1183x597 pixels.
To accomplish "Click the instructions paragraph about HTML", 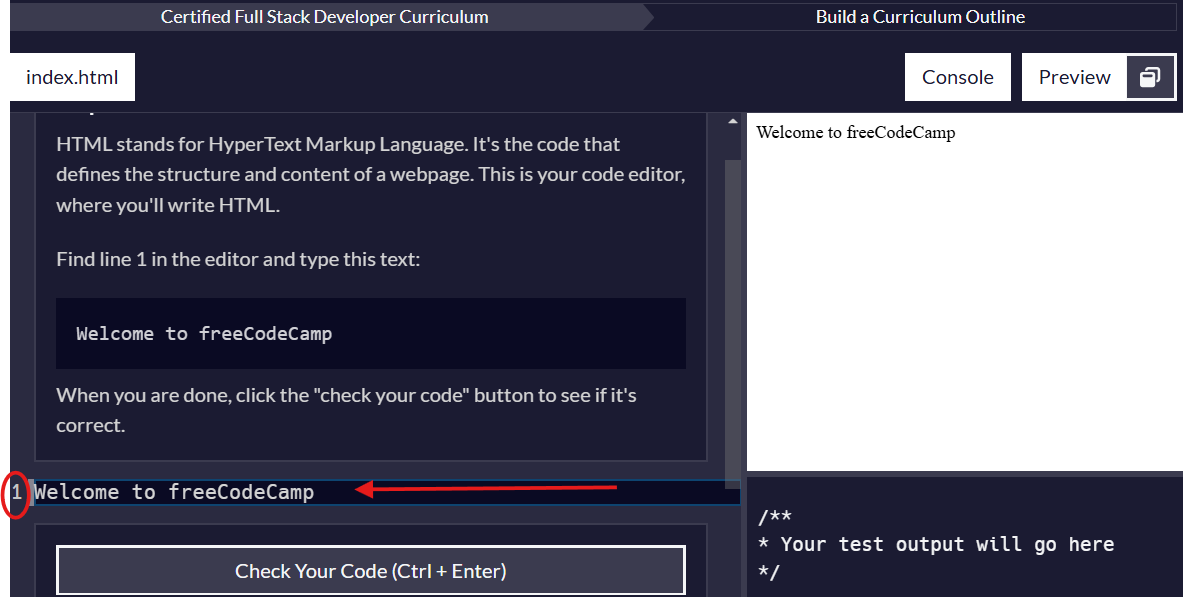I will [x=370, y=174].
